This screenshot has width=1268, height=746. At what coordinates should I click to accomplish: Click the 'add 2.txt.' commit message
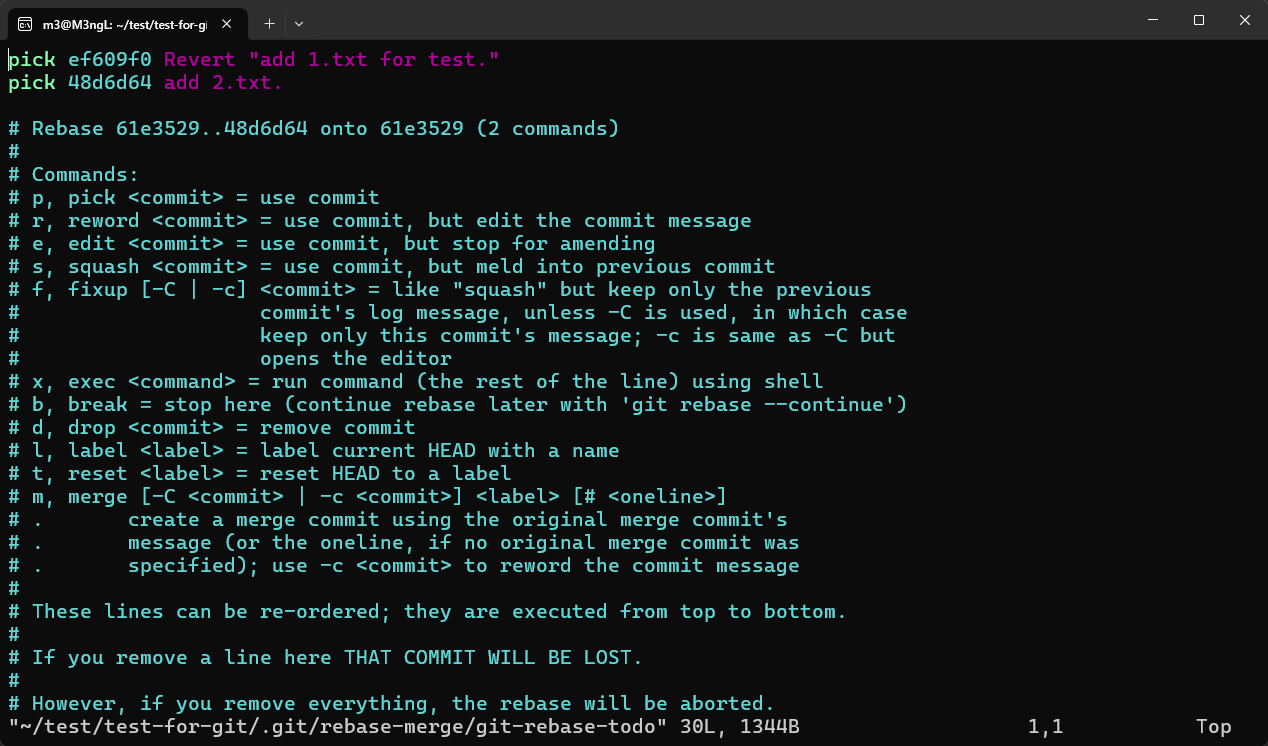223,83
